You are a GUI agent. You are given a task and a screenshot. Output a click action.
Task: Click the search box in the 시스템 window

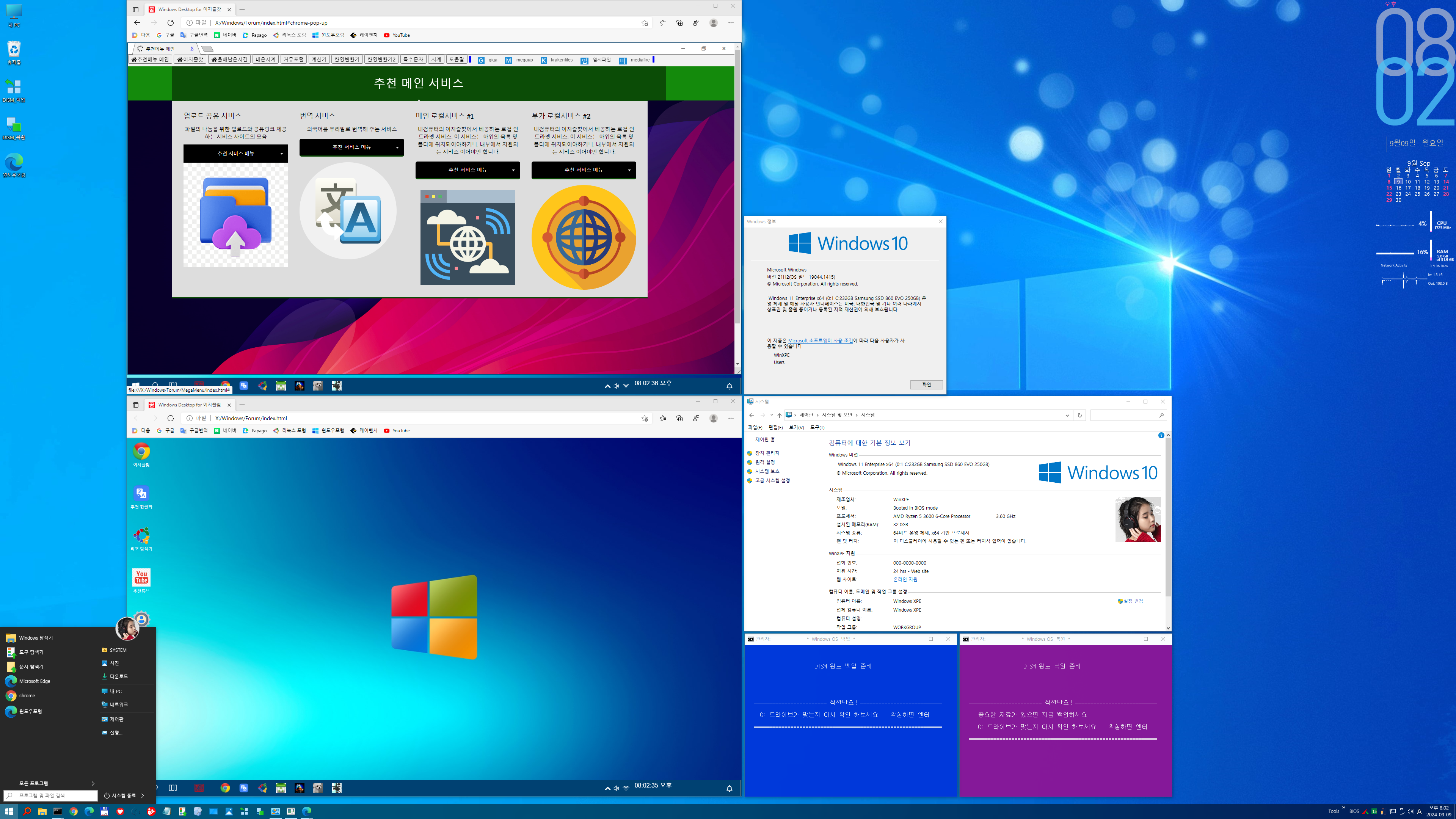pos(1128,416)
